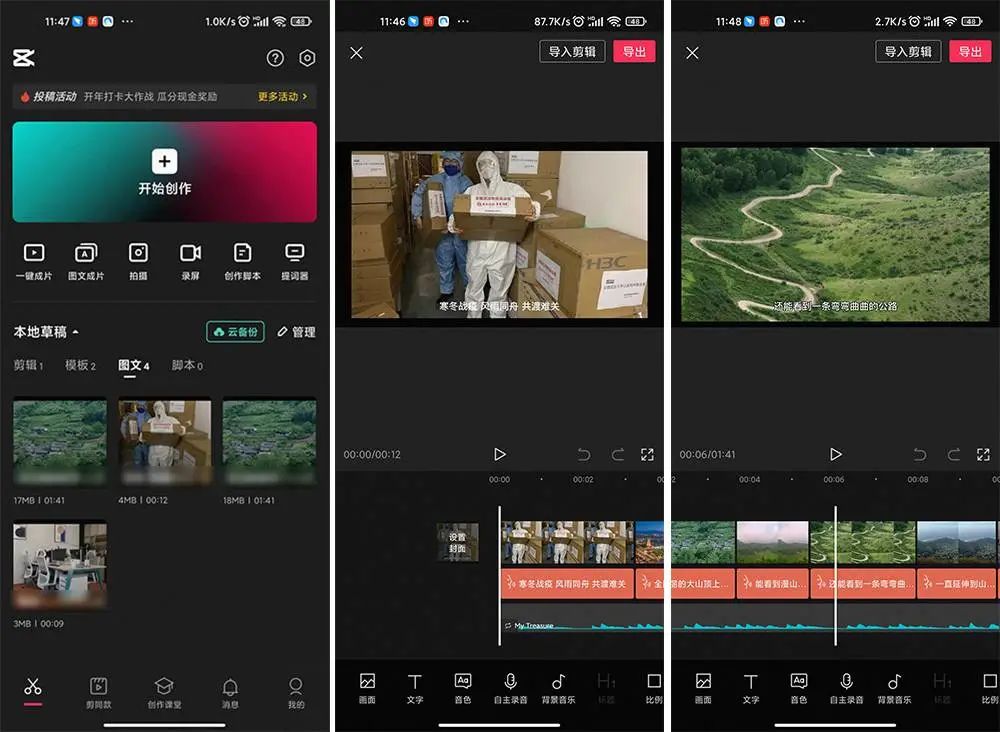Select the 图文成片 text-to-video tool
This screenshot has width=1000, height=732.
(x=86, y=262)
